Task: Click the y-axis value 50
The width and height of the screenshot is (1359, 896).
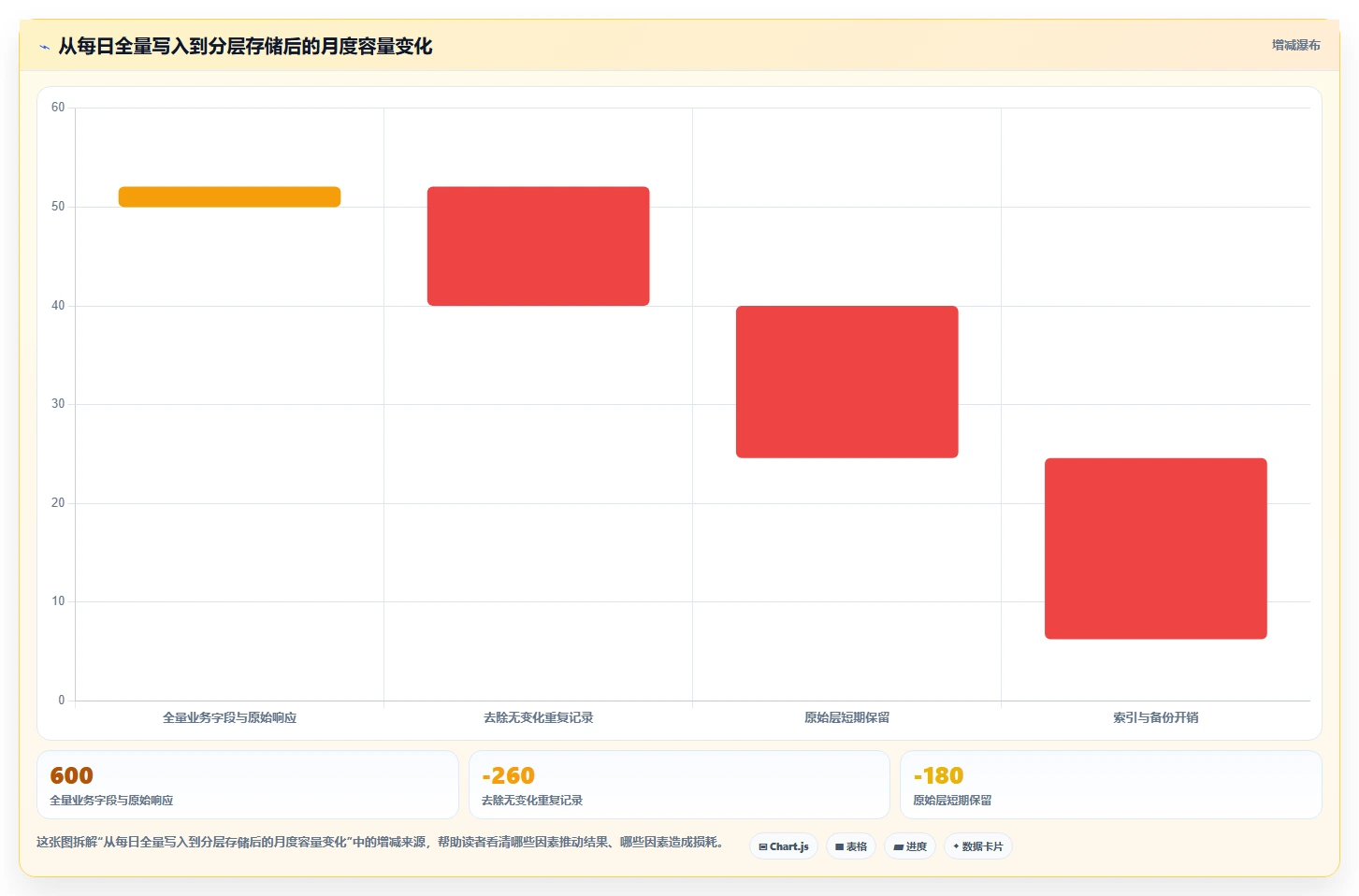Action: (x=58, y=207)
